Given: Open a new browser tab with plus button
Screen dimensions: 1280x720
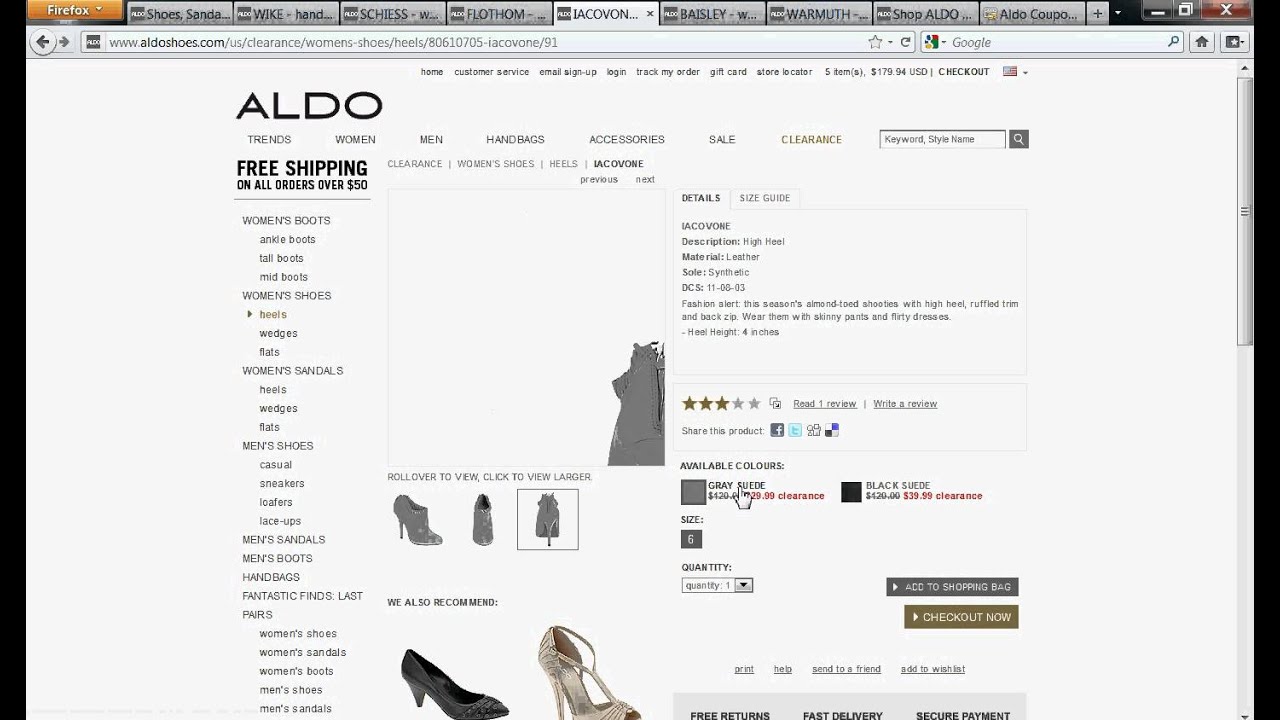Looking at the screenshot, I should pyautogui.click(x=1098, y=14).
